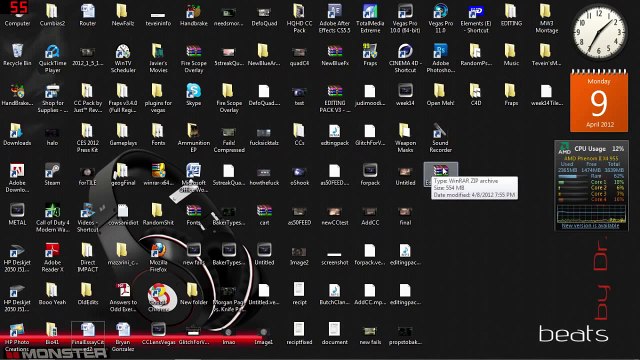This screenshot has width=640, height=360.
Task: Open the C4D folder
Action: [476, 95]
